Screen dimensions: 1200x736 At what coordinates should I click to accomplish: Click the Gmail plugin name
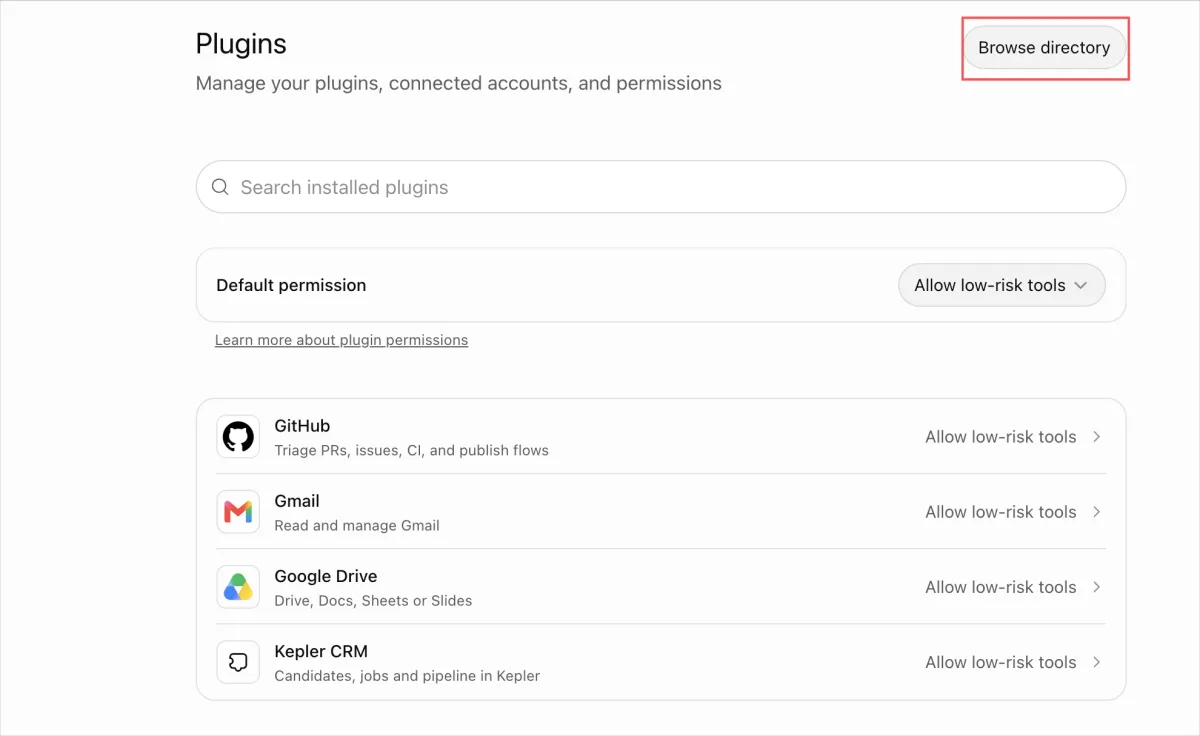point(297,501)
